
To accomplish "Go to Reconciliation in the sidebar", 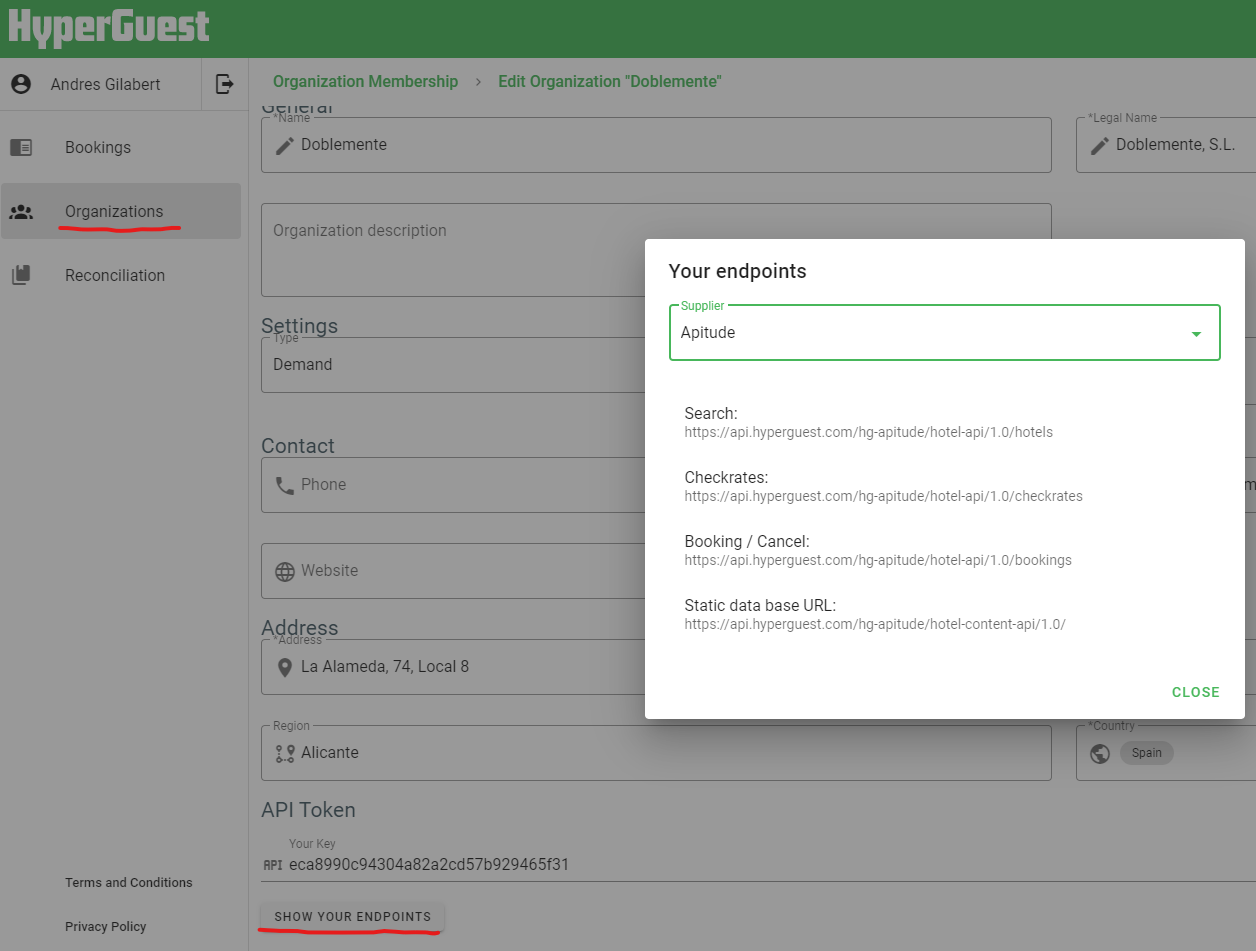I will (121, 275).
